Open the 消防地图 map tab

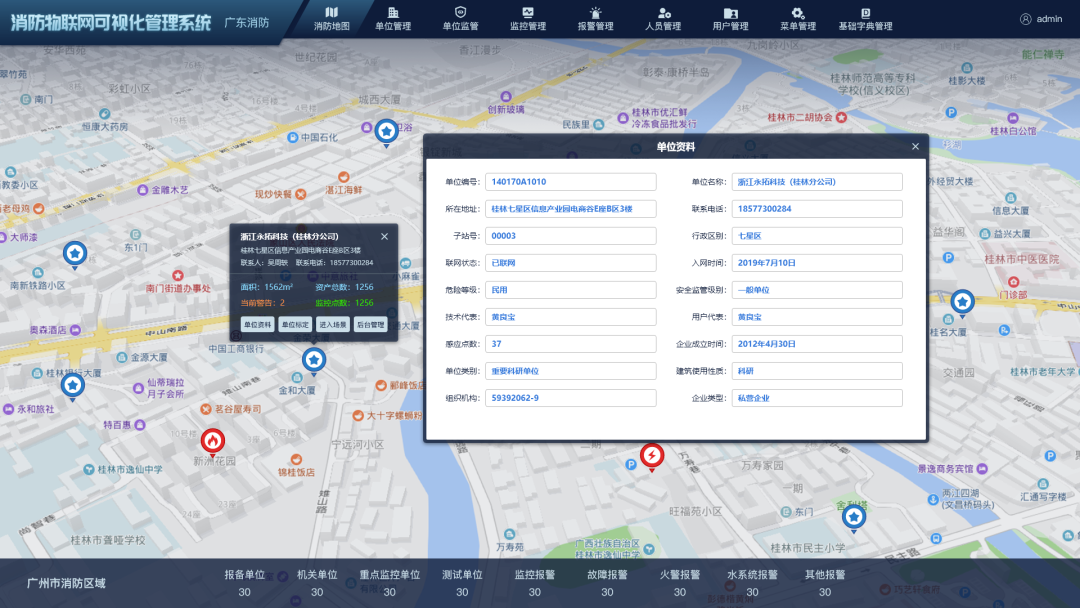click(x=332, y=19)
